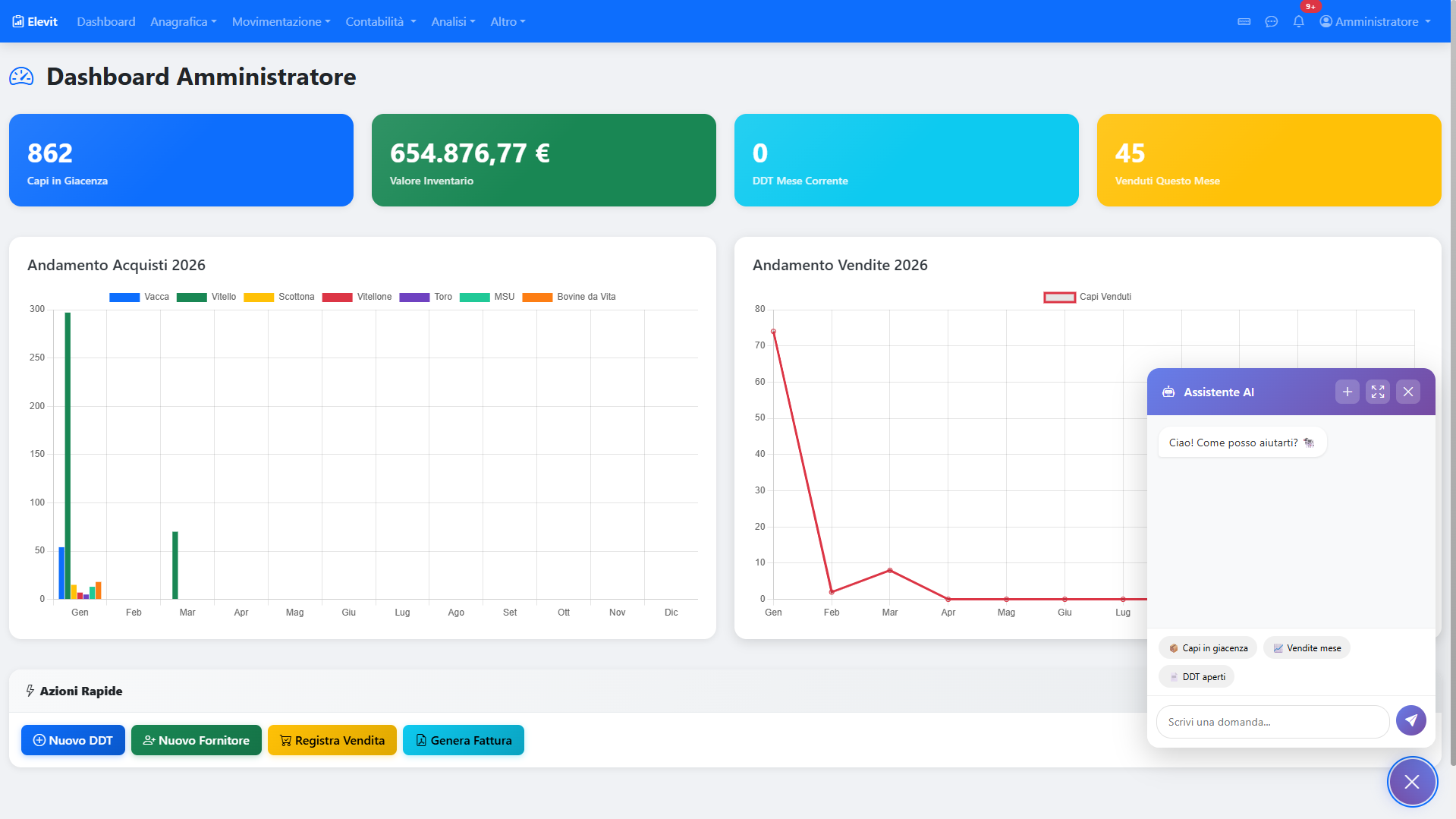The width and height of the screenshot is (1456, 819).
Task: Open the Movimentazione dropdown menu
Action: tap(281, 21)
